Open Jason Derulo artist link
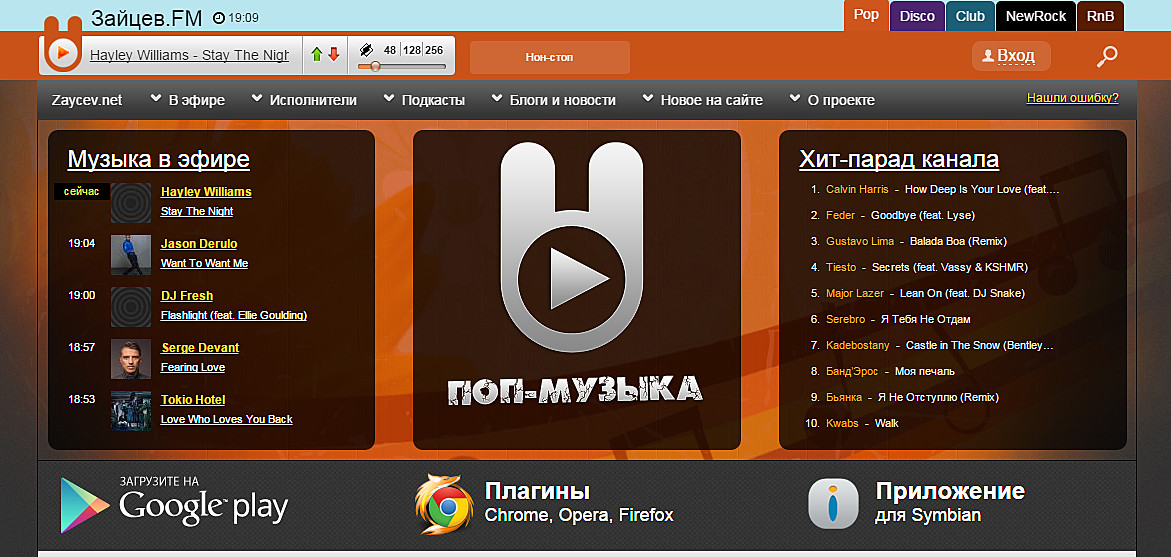Viewport: 1171px width, 557px height. click(199, 244)
